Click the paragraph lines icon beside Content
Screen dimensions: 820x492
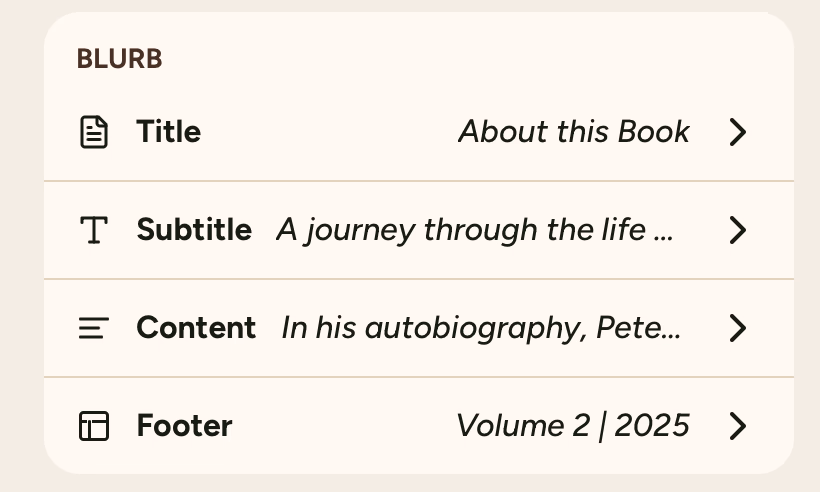(93, 328)
